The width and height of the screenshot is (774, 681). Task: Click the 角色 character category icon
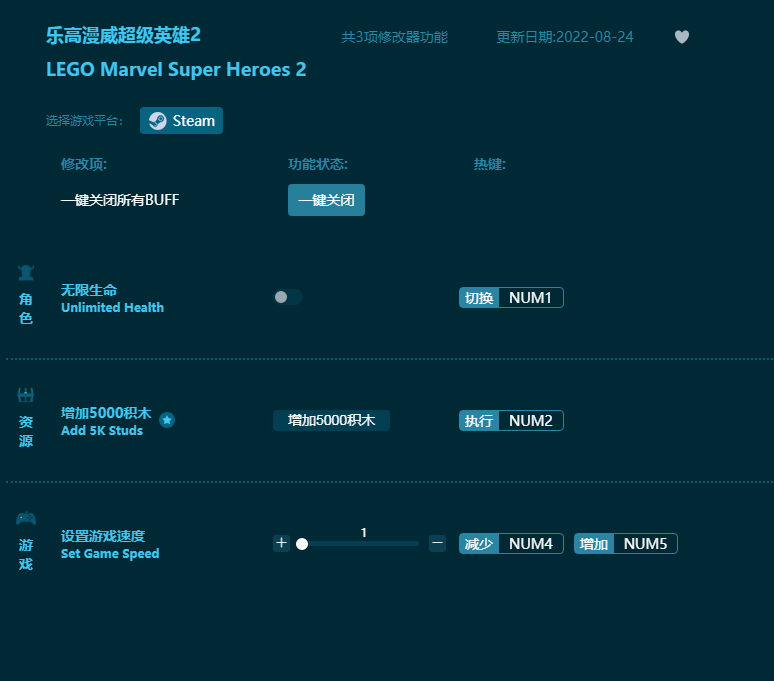point(26,272)
